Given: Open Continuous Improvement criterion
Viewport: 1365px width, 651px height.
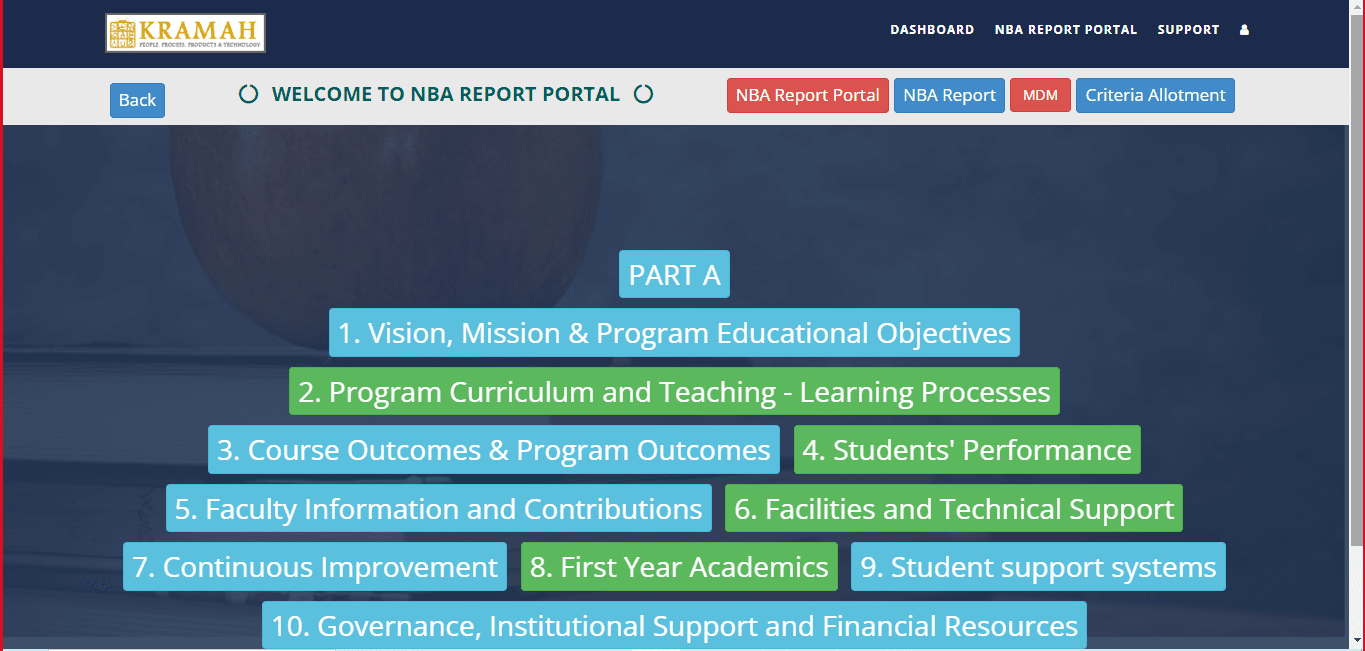Looking at the screenshot, I should (x=315, y=567).
